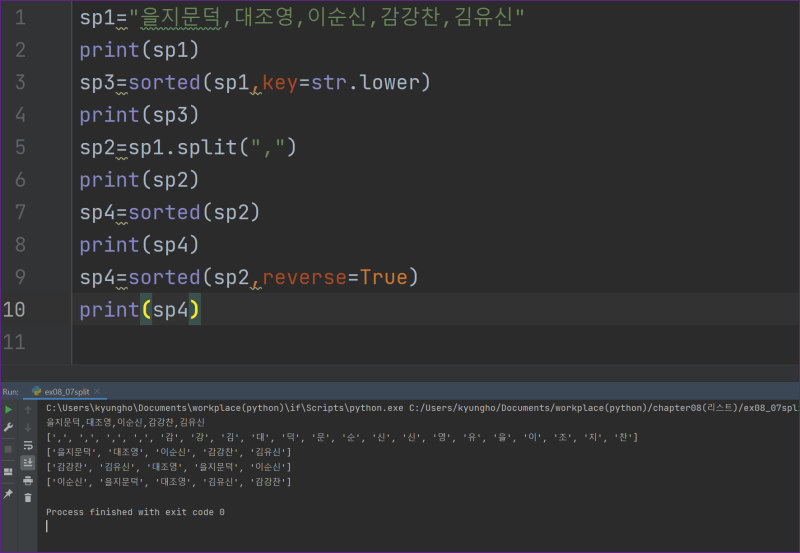800x553 pixels.
Task: Click console list starting with '을지문덕'
Action: point(168,452)
